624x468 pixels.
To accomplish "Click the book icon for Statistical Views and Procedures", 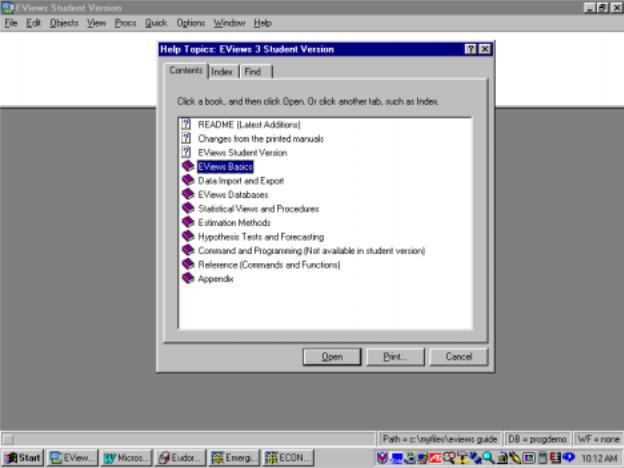I will [188, 208].
